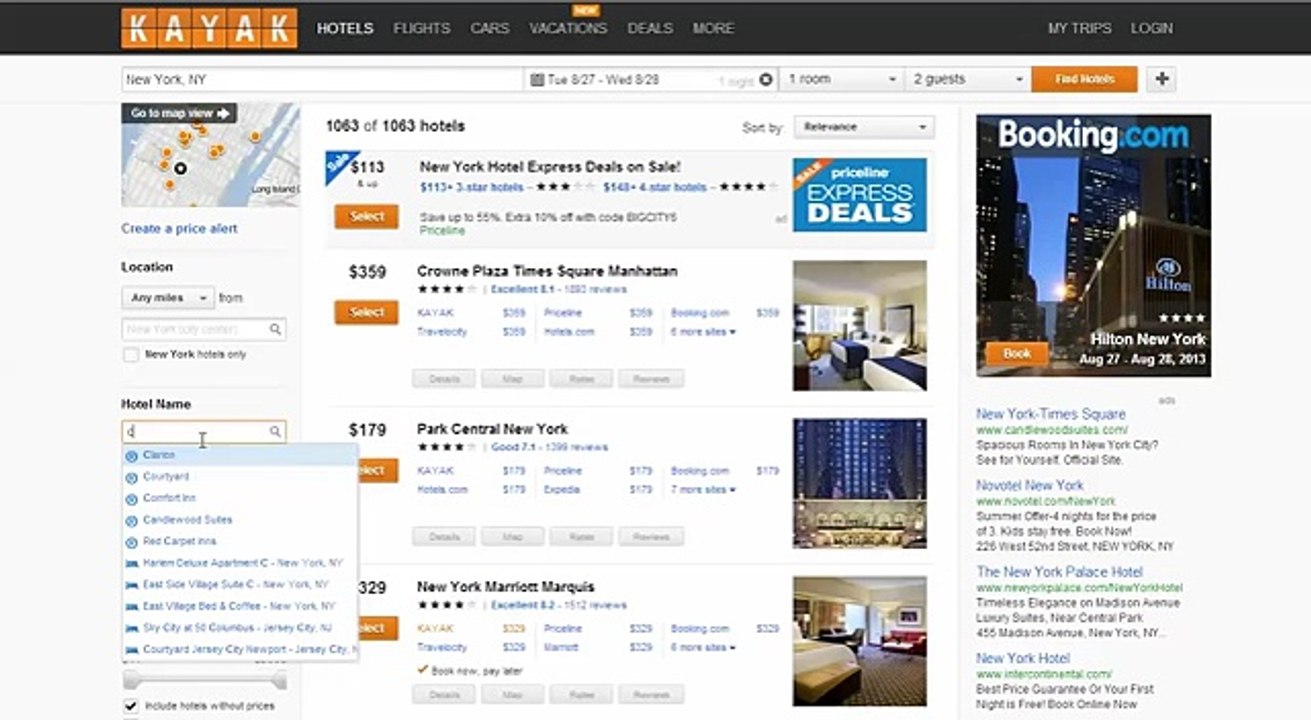Open Park Central New York title
1311x720 pixels.
(x=492, y=429)
